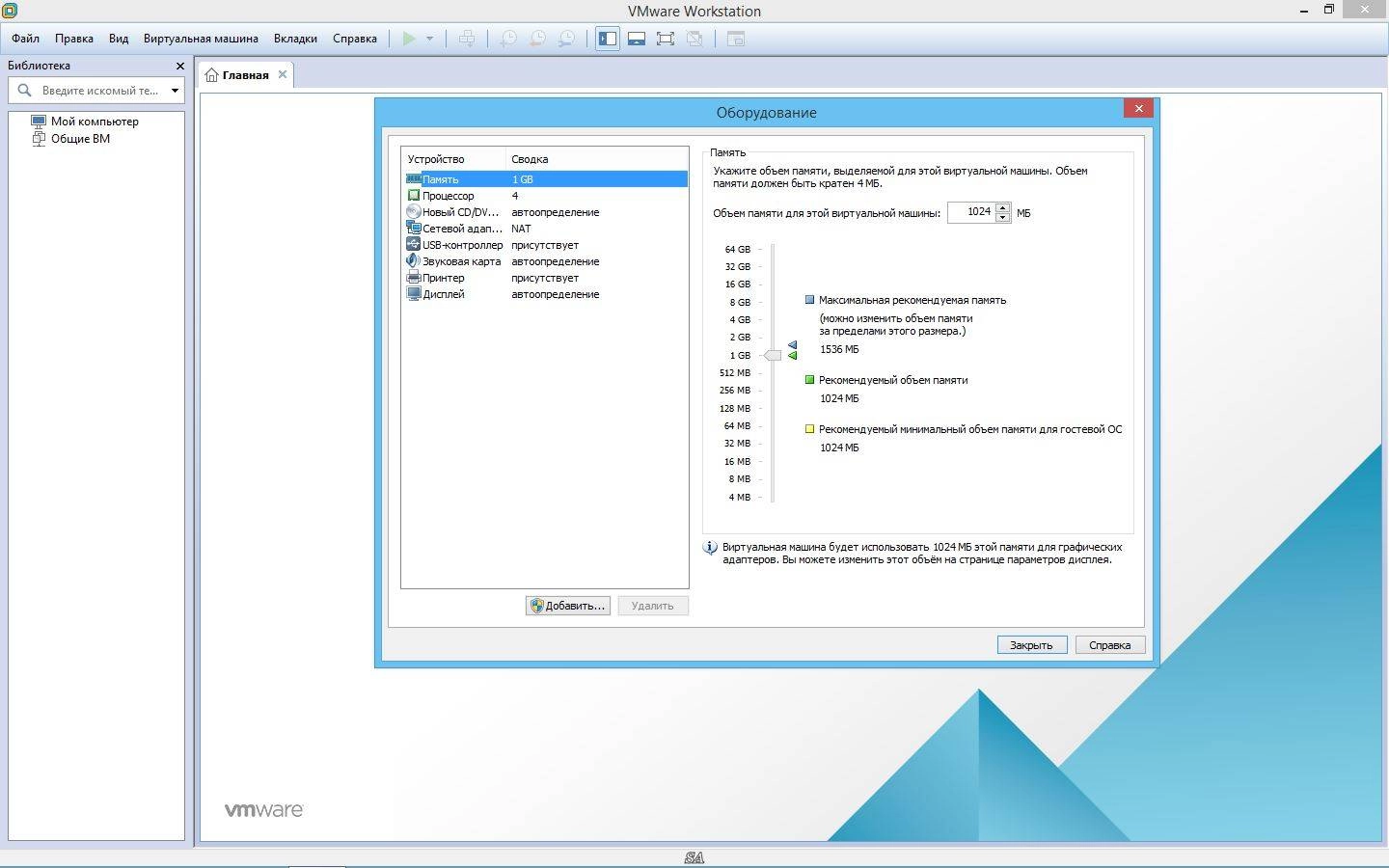Click the Добавить... button
The image size is (1389, 868).
pyautogui.click(x=567, y=606)
